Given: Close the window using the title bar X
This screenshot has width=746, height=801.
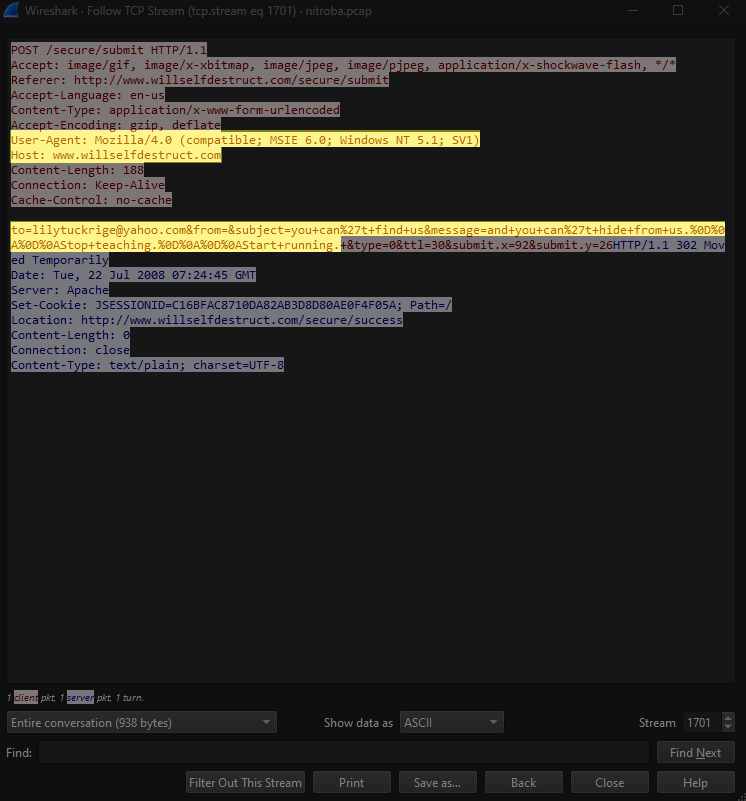Looking at the screenshot, I should [x=724, y=10].
